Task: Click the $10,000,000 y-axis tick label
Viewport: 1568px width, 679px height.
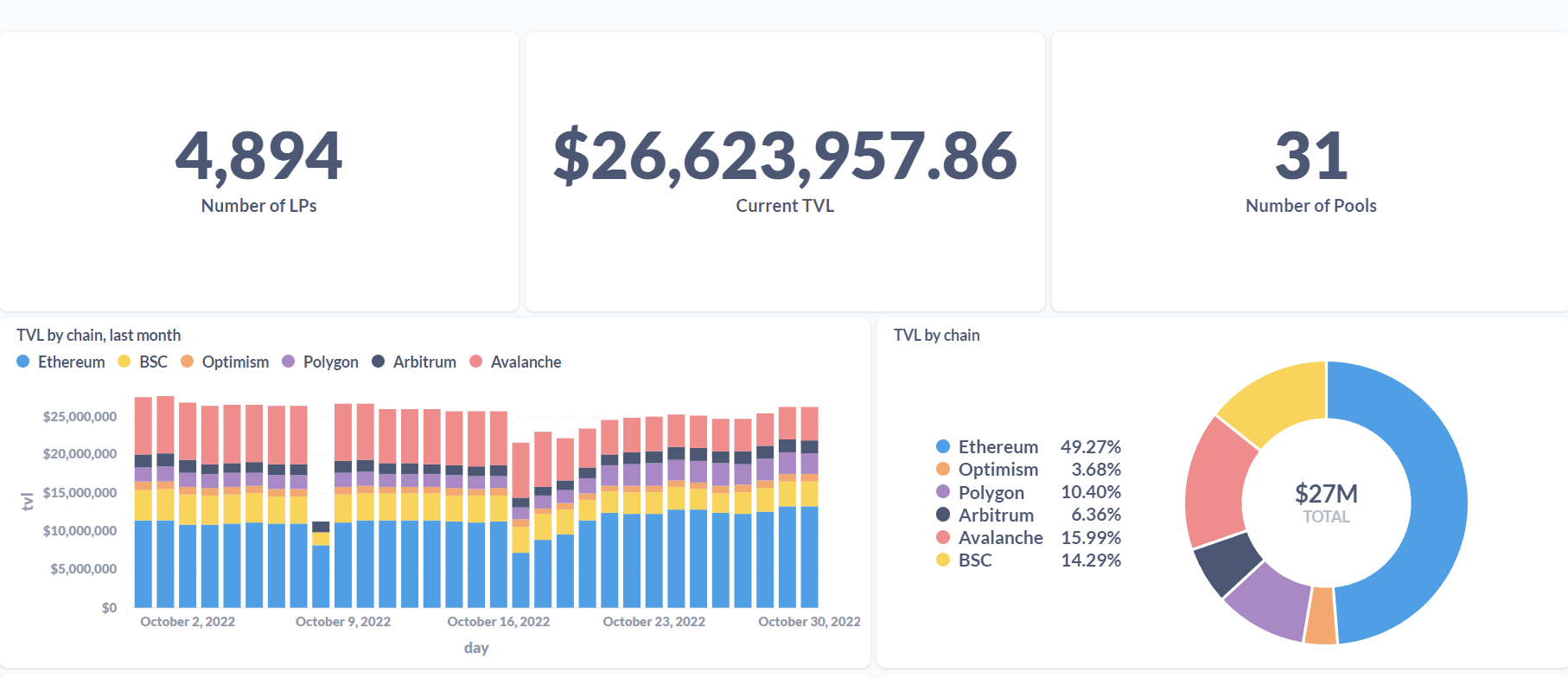Action: click(80, 531)
